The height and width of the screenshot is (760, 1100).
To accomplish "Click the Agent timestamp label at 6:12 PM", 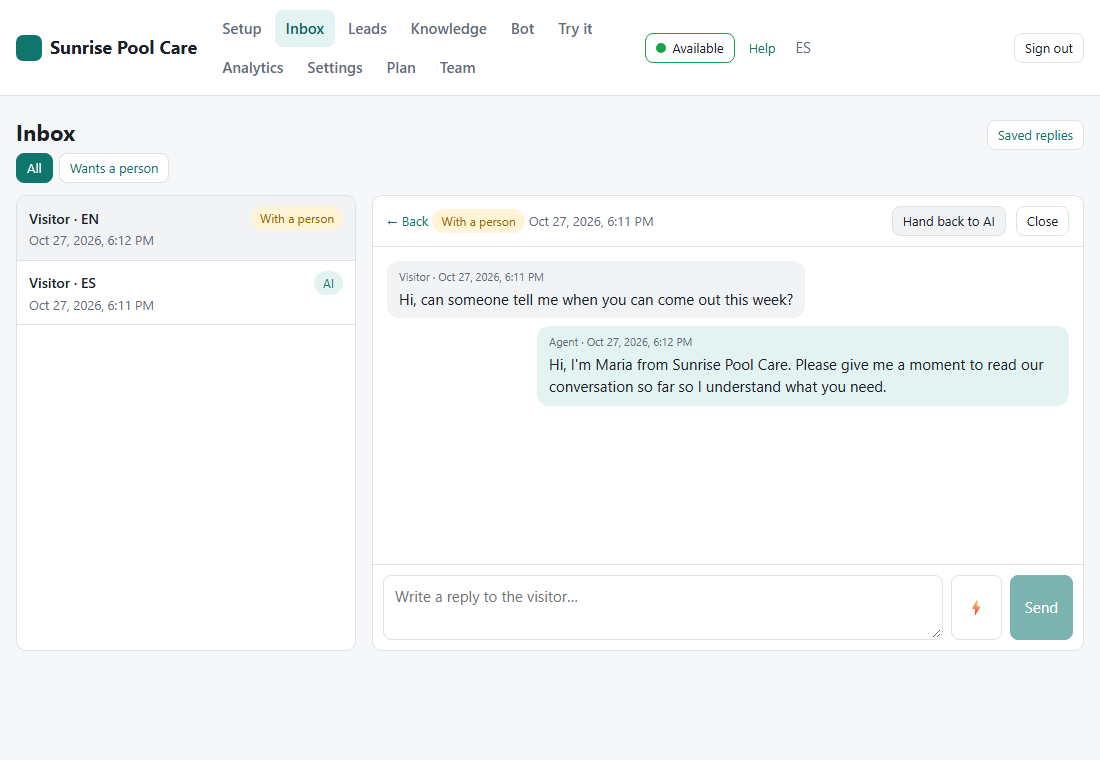I will [x=620, y=342].
